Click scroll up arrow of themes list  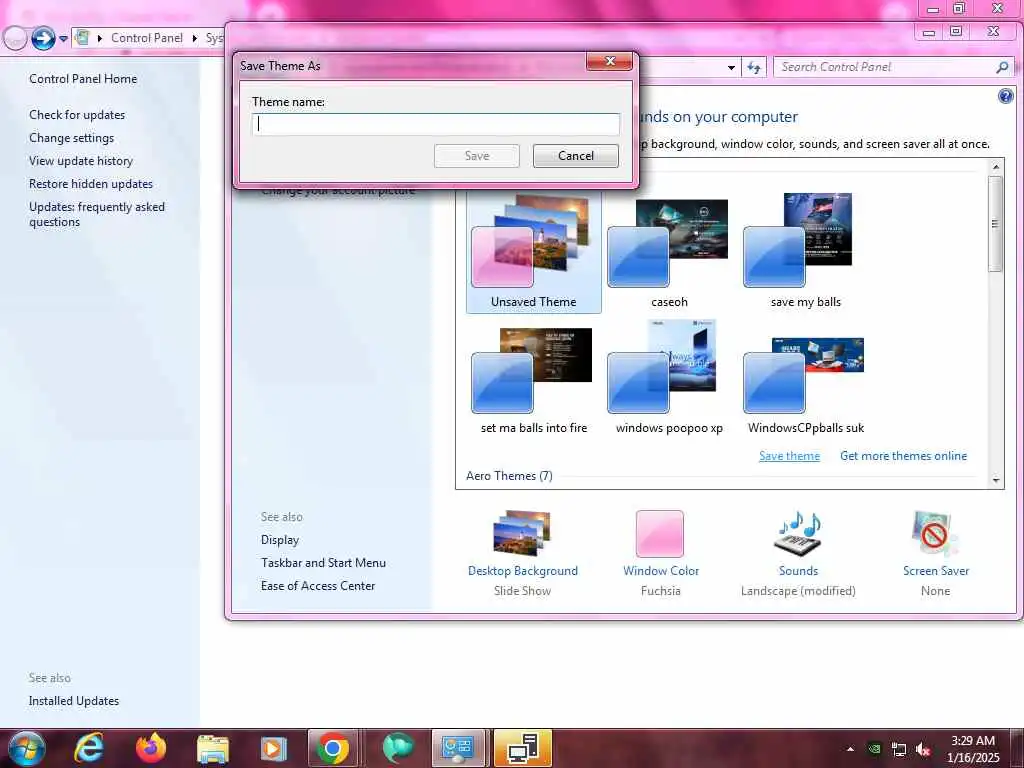(x=996, y=167)
